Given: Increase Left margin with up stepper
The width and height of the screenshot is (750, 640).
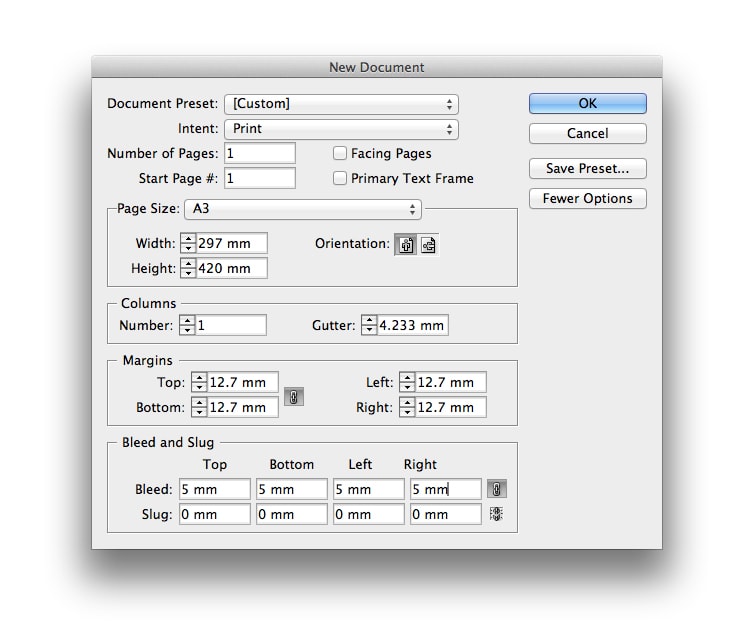Looking at the screenshot, I should 407,377.
